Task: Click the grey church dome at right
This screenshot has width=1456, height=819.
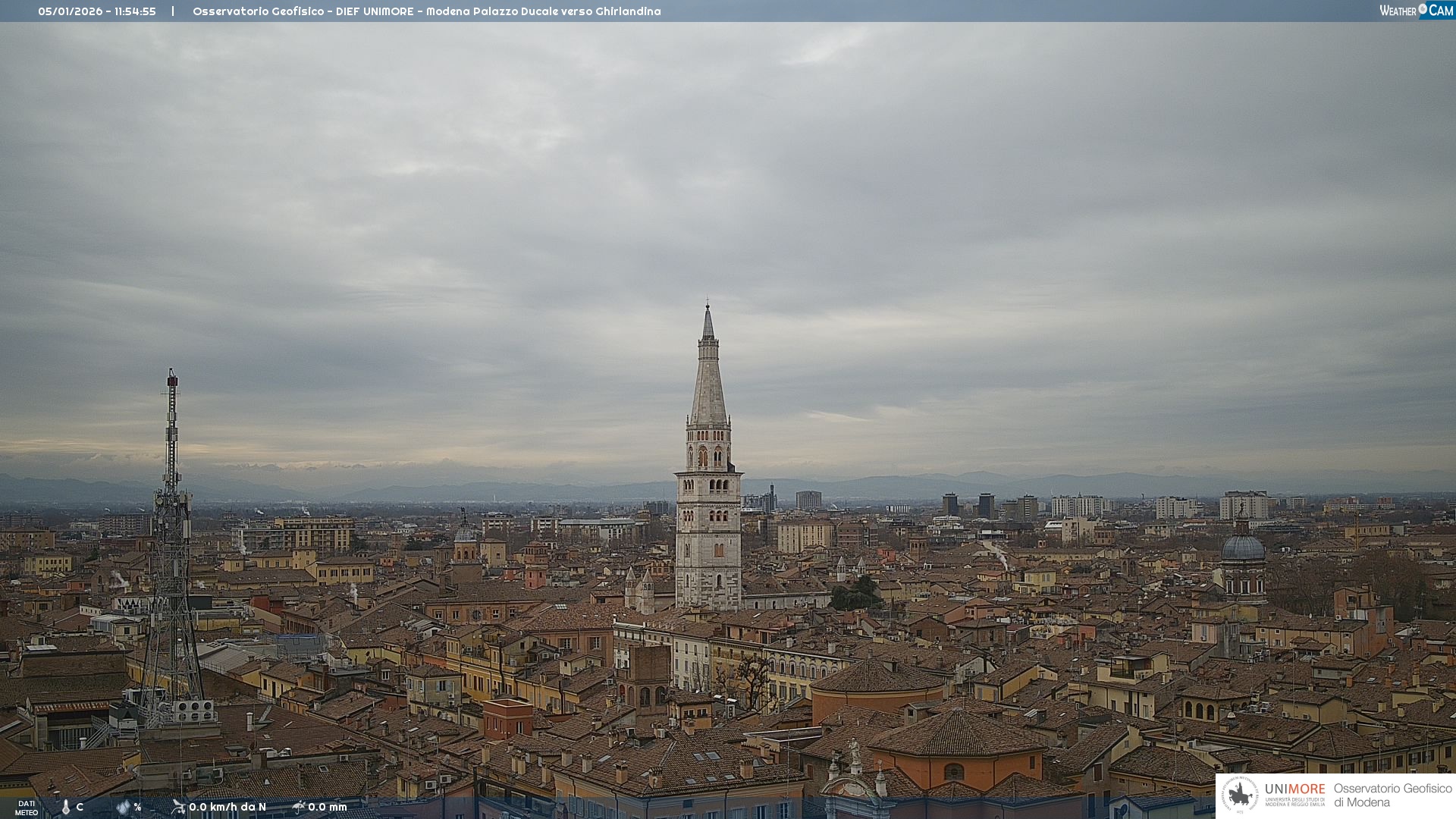Action: 1242,548
